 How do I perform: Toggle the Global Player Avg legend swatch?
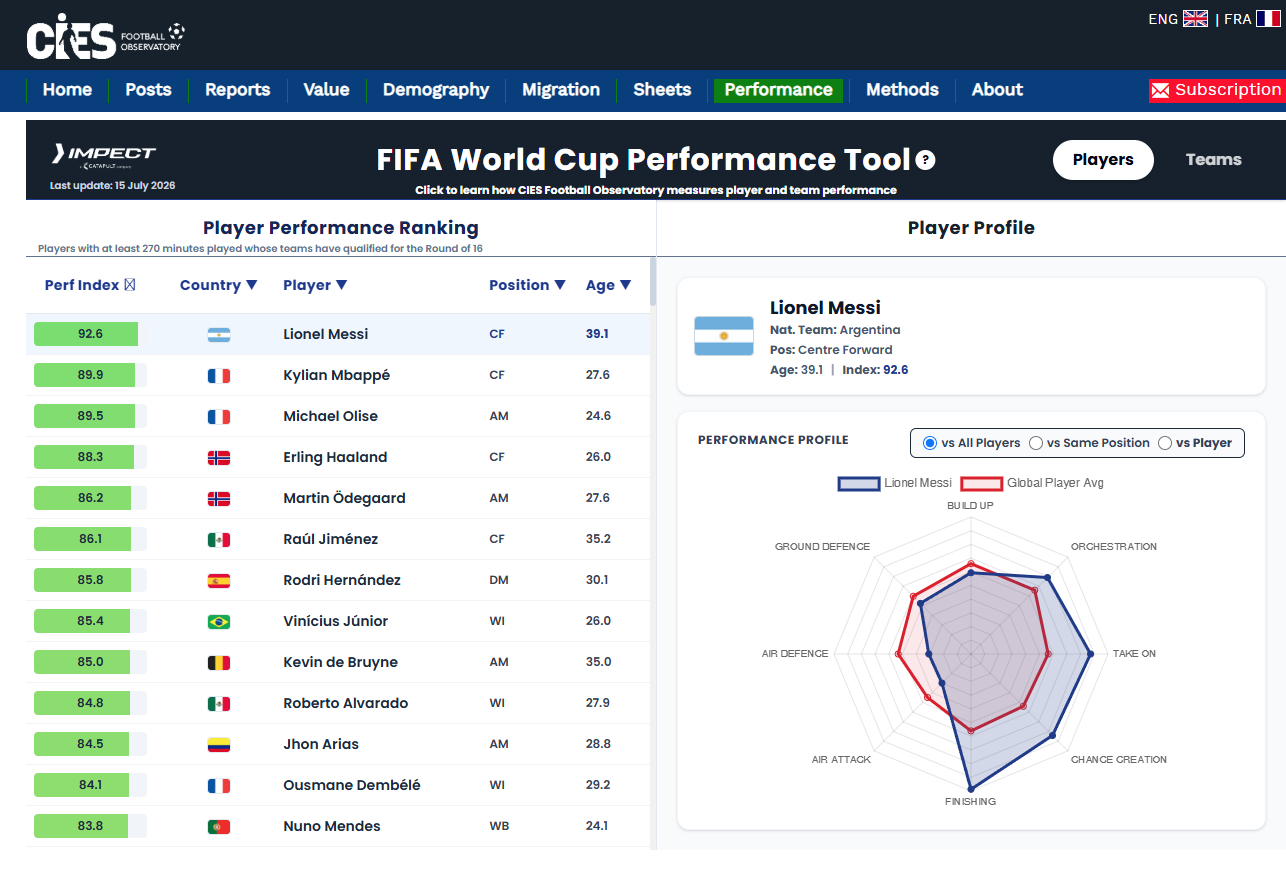(981, 483)
